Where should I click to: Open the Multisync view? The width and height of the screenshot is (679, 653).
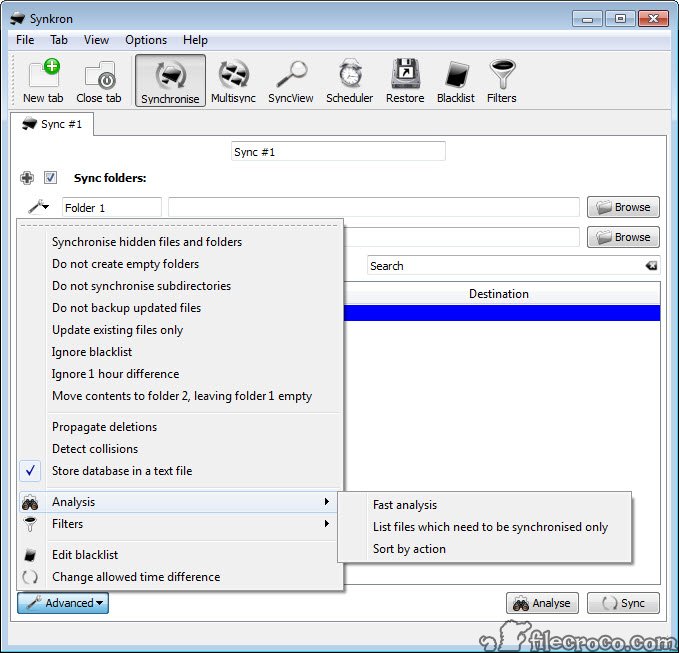click(233, 81)
